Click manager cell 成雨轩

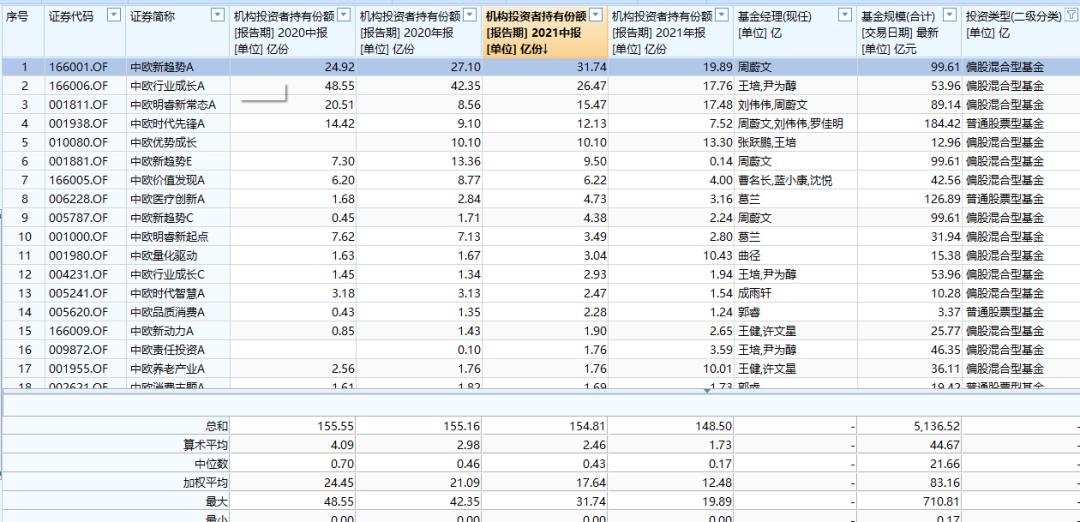[x=754, y=293]
